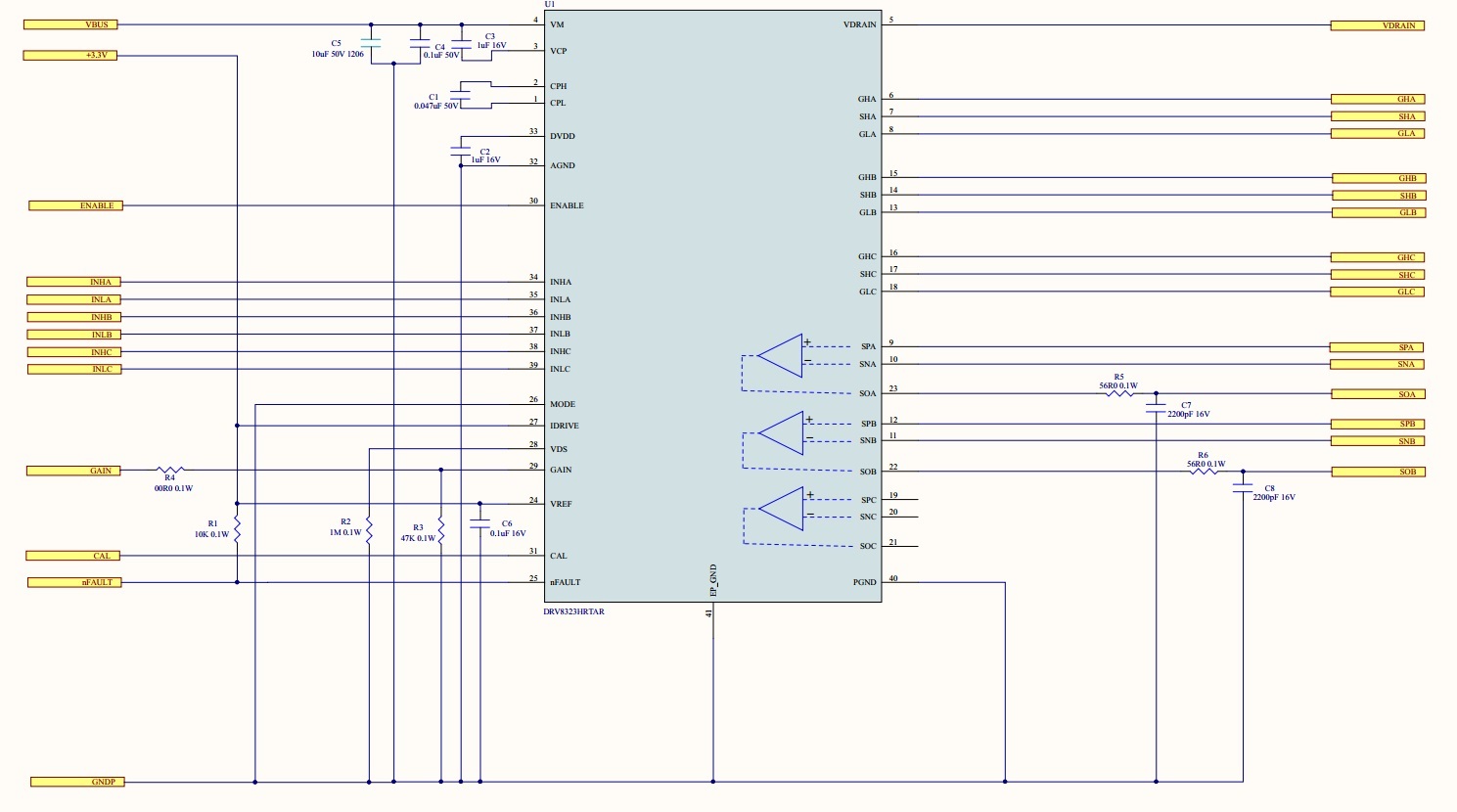Select the SNA output port
Viewport: 1457px width, 812px height.
click(1378, 364)
